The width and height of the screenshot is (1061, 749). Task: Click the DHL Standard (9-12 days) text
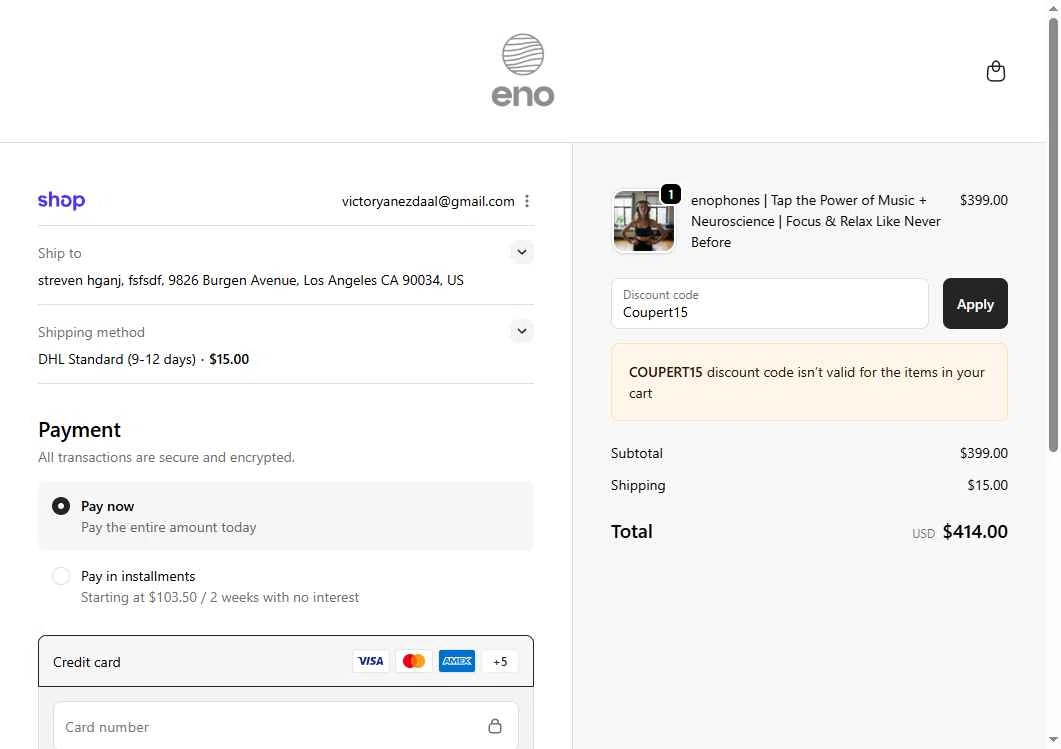click(116, 359)
